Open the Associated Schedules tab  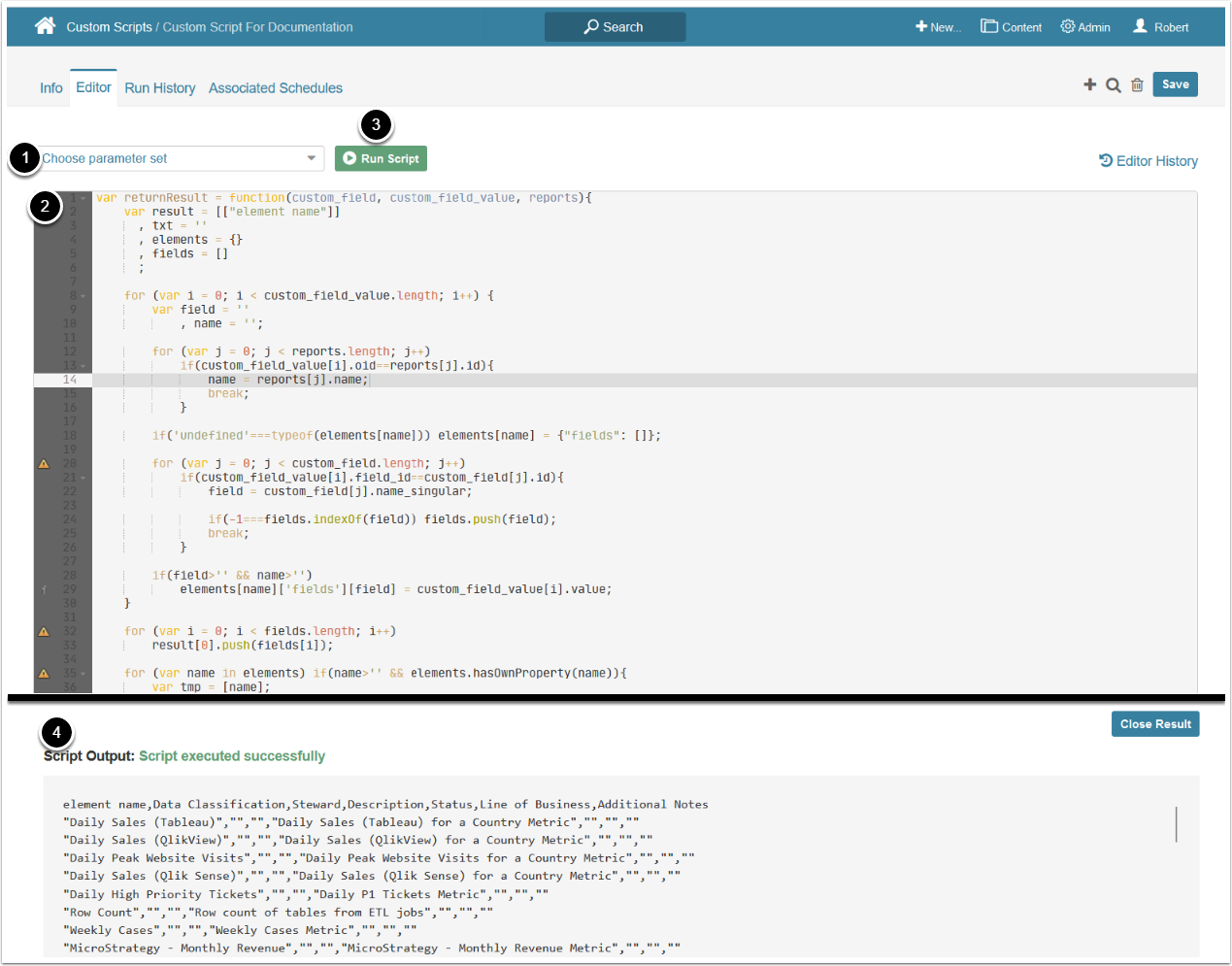[x=275, y=88]
